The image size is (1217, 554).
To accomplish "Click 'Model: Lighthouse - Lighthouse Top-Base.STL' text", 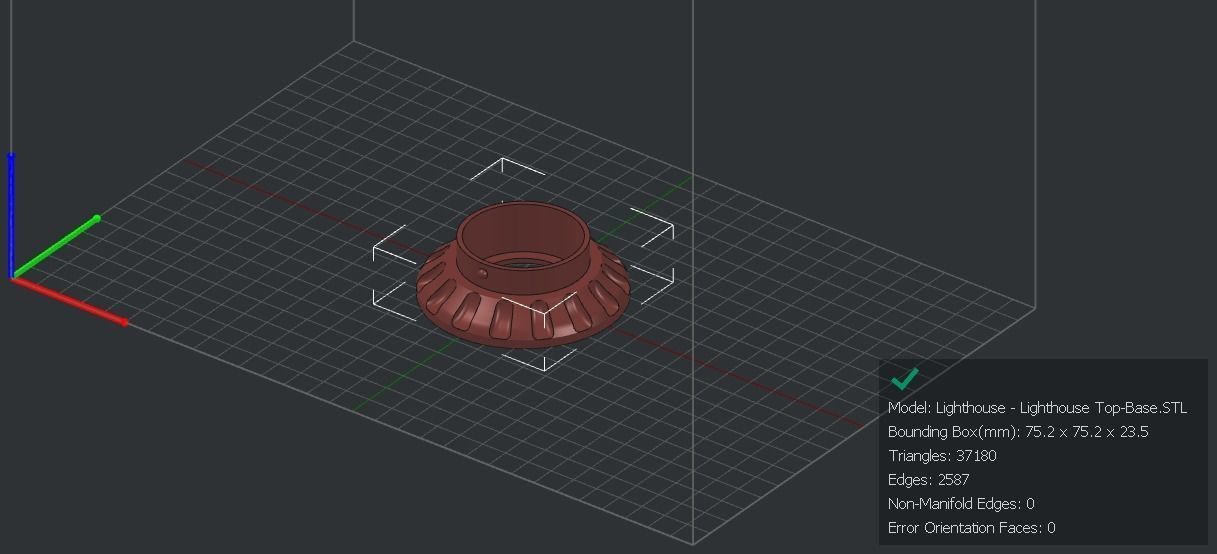I will pos(1037,408).
